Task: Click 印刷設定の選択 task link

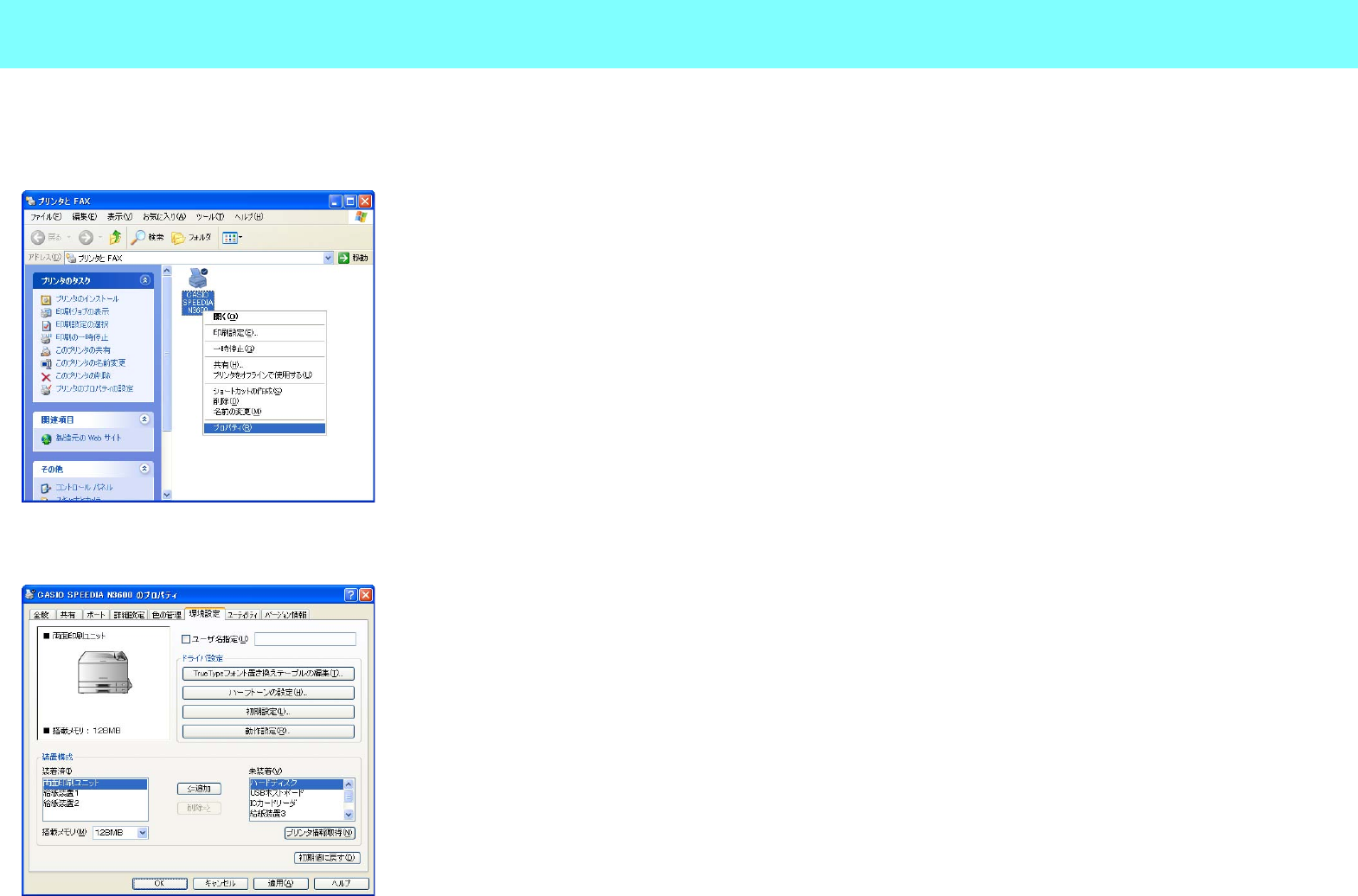Action: coord(82,324)
